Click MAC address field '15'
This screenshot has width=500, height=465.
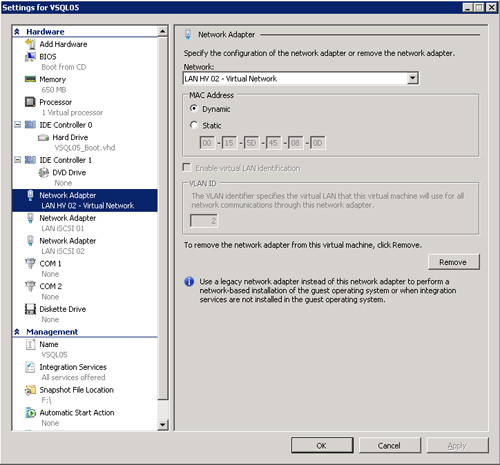coord(229,143)
